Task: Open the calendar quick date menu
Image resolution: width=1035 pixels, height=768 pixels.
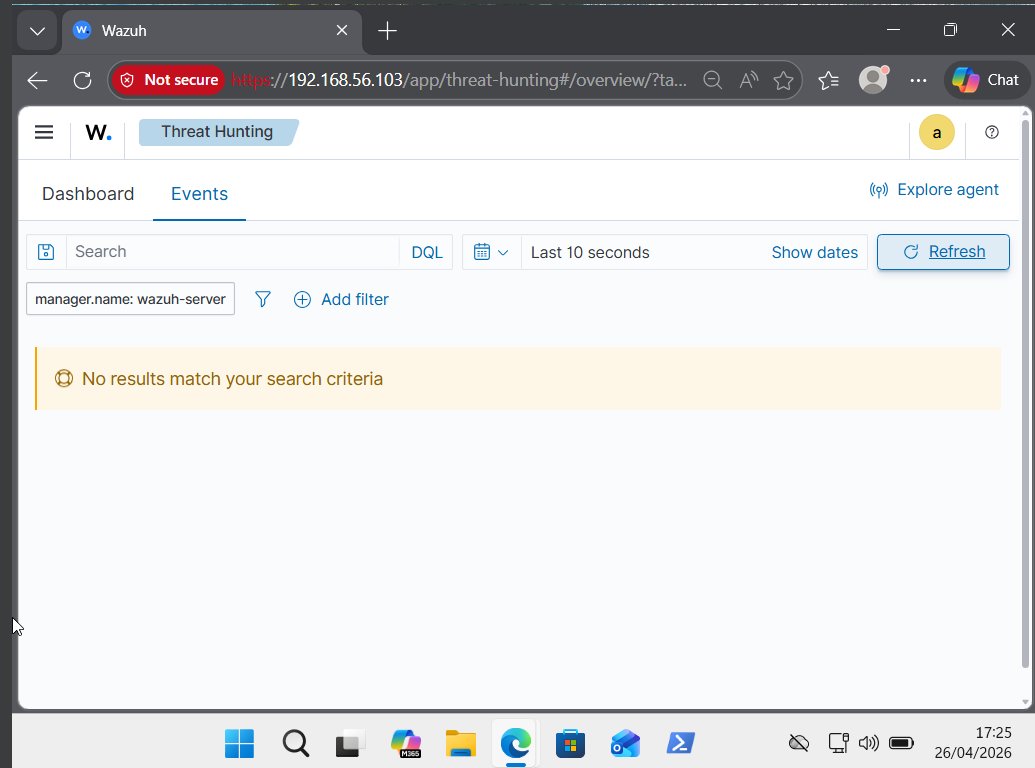Action: pos(492,252)
